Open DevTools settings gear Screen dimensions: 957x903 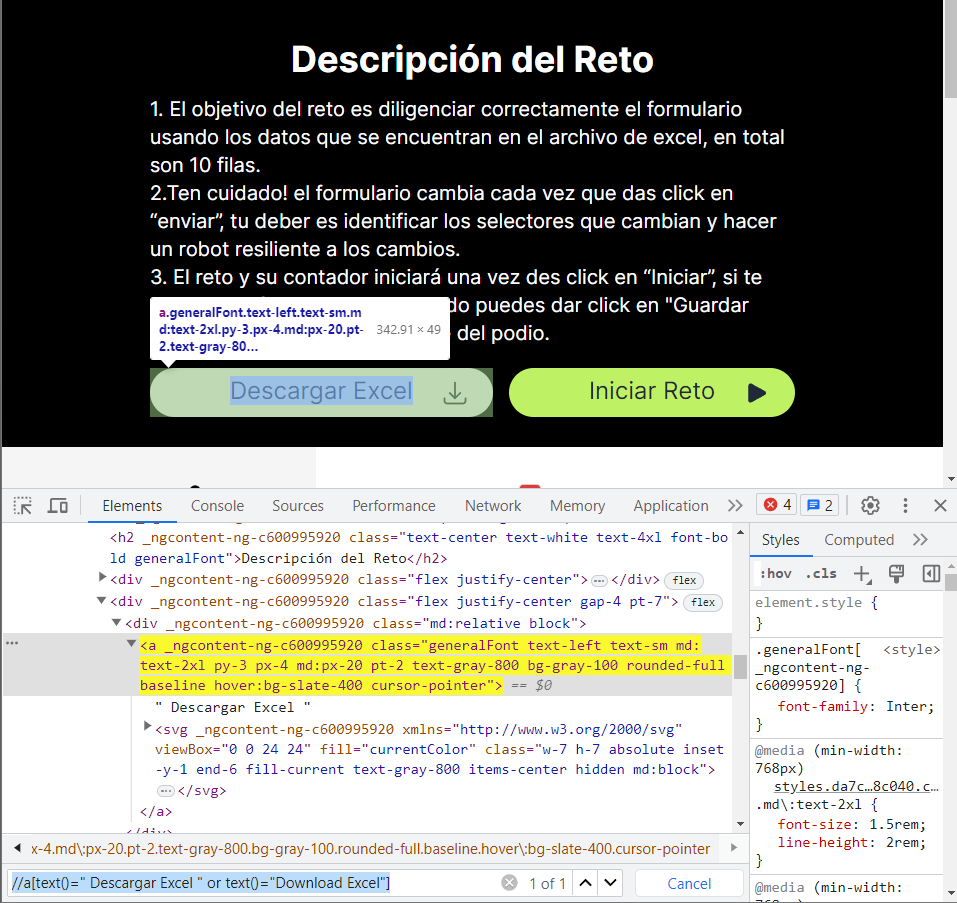870,505
